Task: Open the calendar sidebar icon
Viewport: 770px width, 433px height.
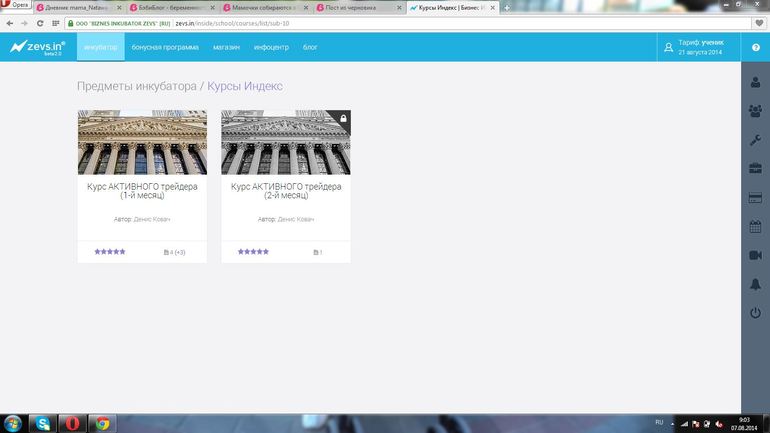Action: coord(755,227)
